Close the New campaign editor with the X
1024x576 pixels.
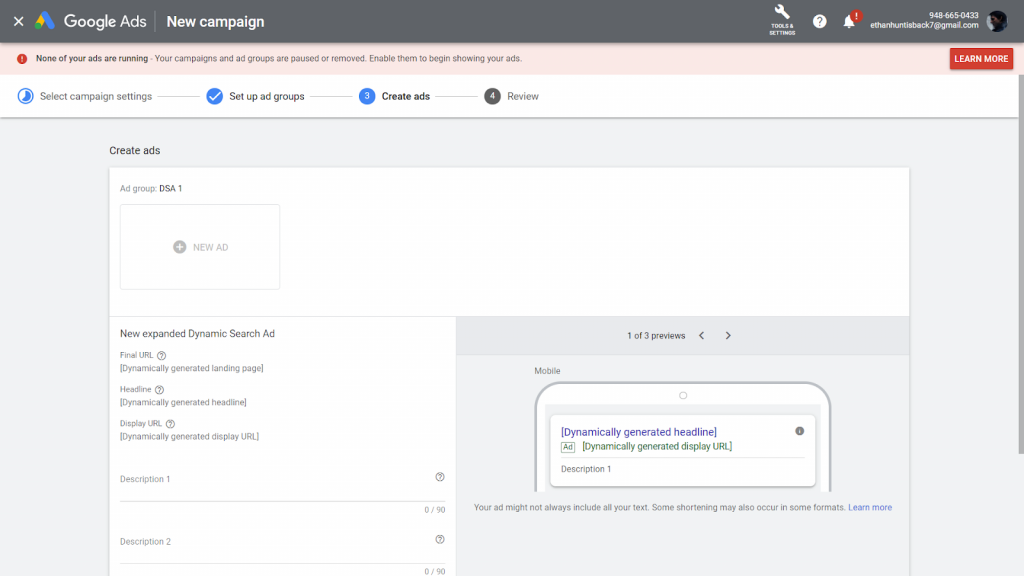(18, 21)
